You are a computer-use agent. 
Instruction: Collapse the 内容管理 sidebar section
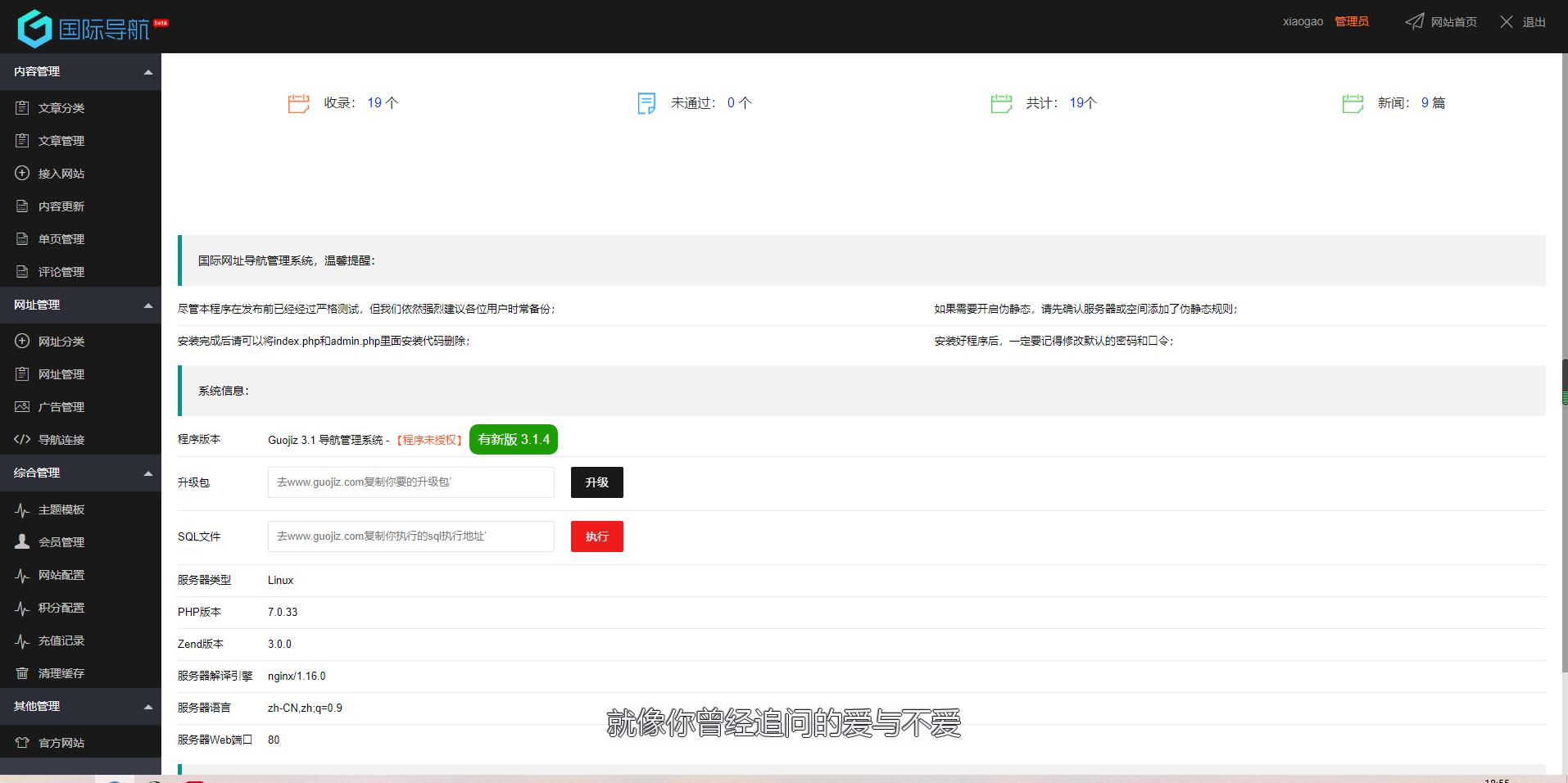click(x=148, y=72)
